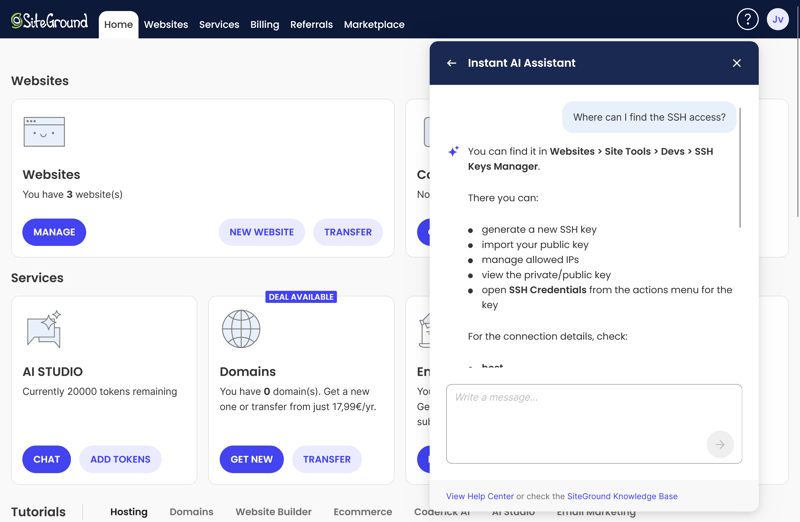
Task: Click the 'import your public key' bullet
Action: pos(535,245)
